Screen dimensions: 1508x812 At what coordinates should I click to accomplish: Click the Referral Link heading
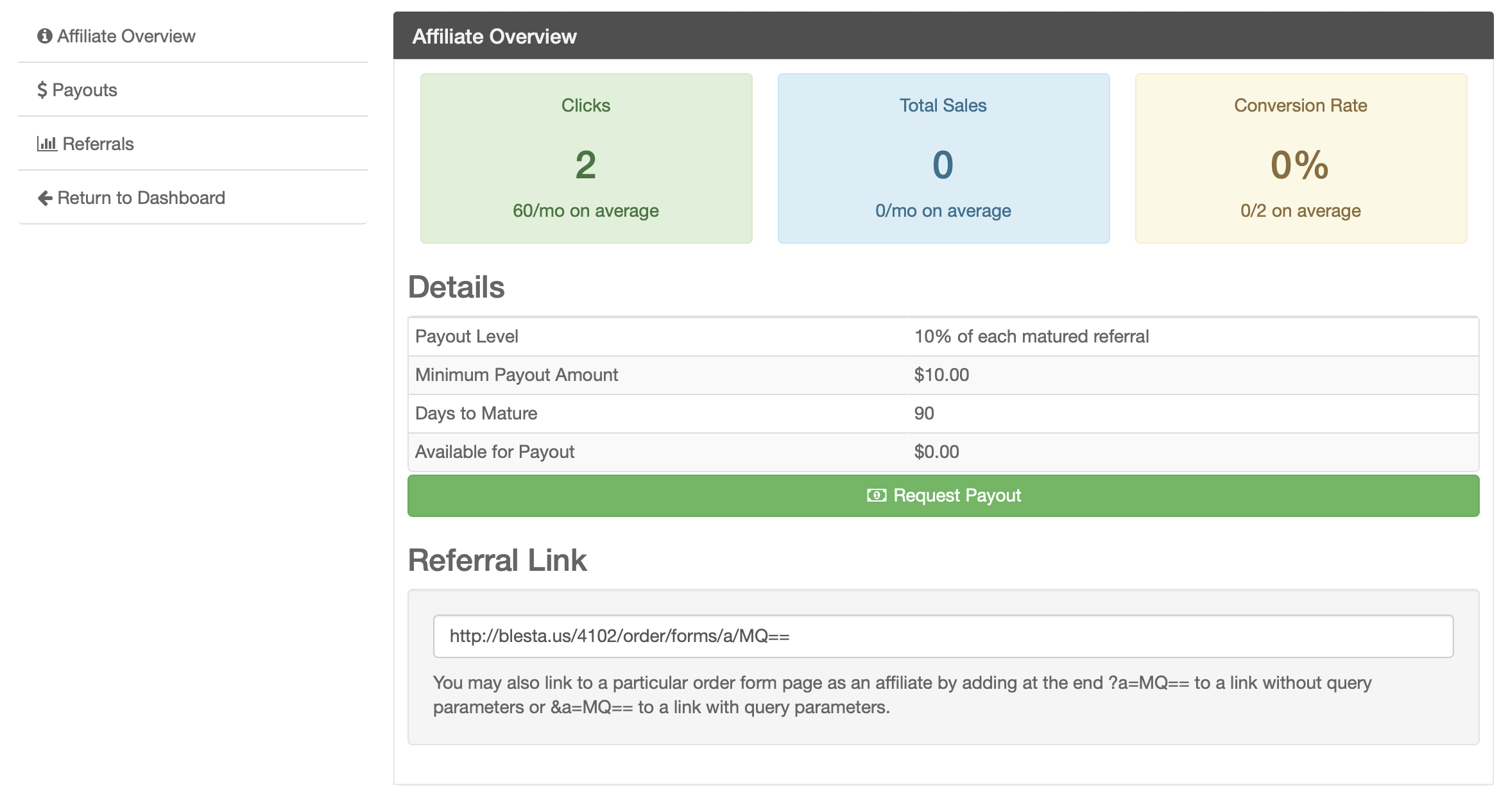[497, 560]
